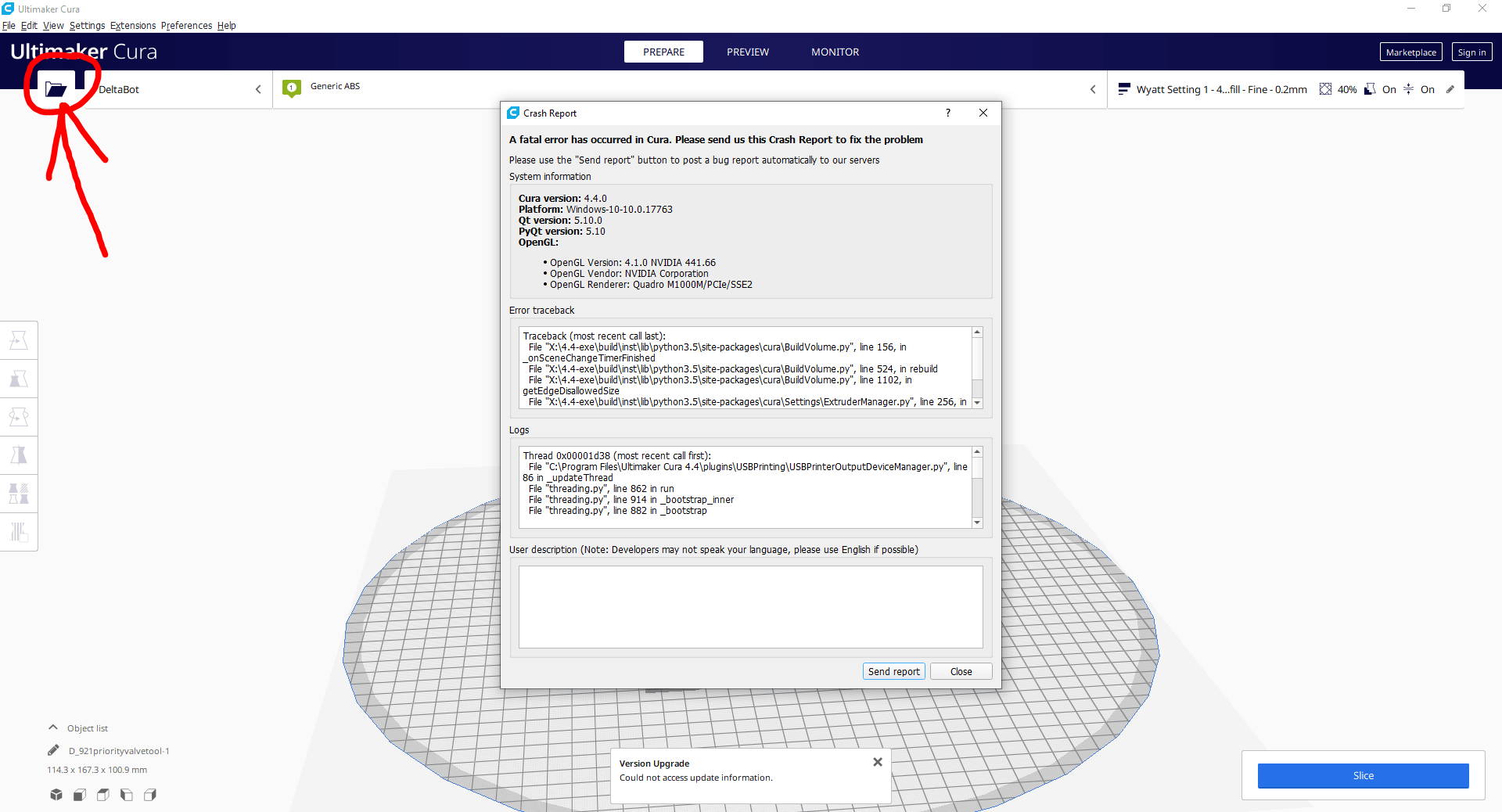Click the Cura icon in title bar
Viewport: 1502px width, 812px height.
coord(8,9)
